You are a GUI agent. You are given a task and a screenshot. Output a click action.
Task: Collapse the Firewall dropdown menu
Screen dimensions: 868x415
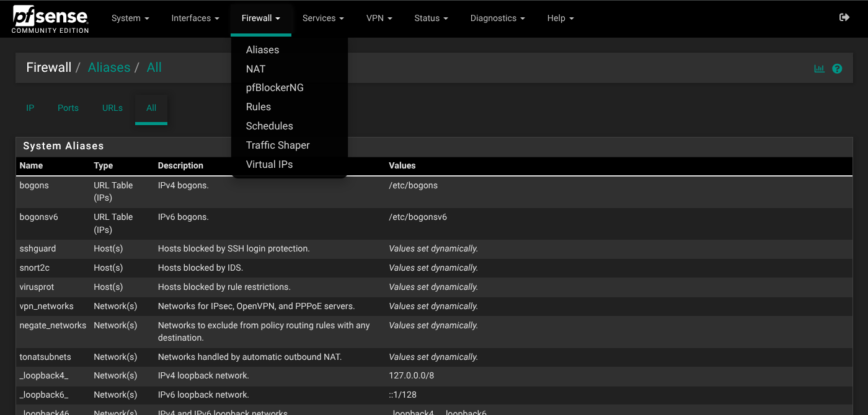pyautogui.click(x=261, y=18)
